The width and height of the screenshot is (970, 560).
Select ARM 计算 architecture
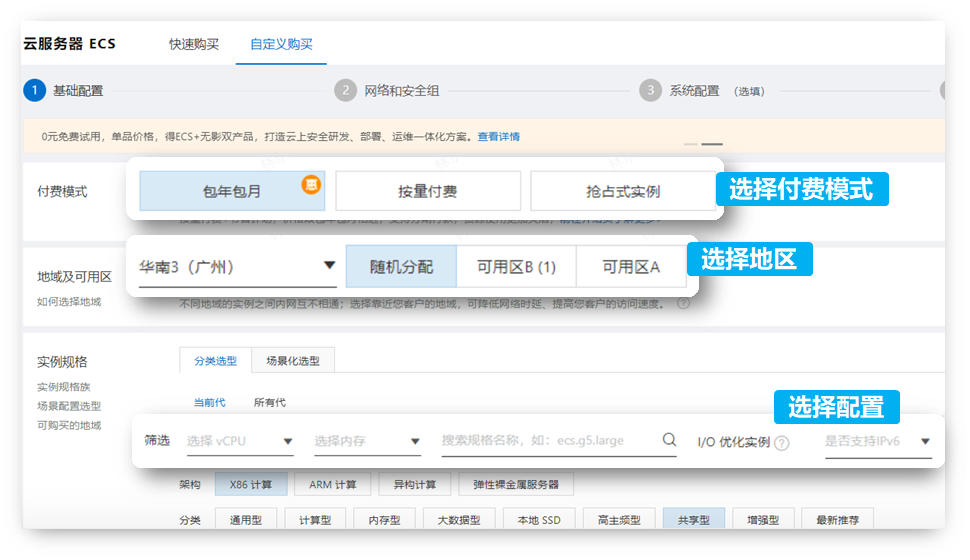pos(333,485)
